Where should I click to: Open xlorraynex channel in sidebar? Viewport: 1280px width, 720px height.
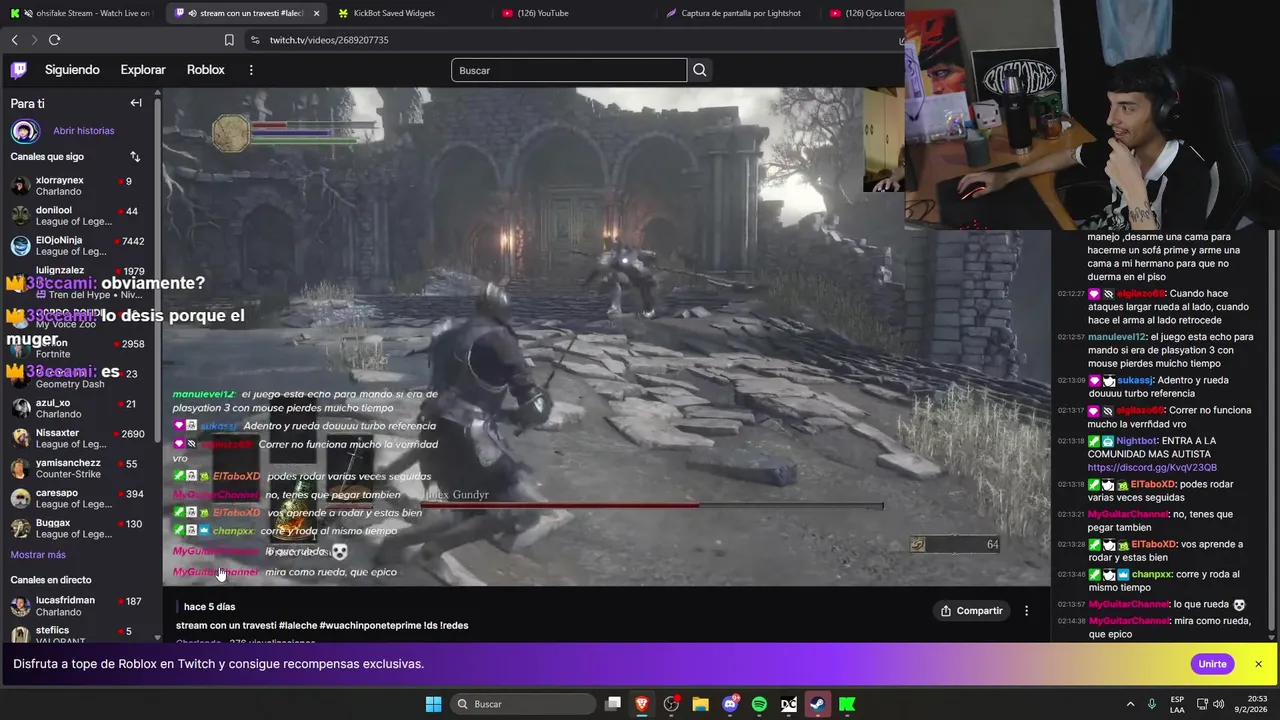coord(78,186)
